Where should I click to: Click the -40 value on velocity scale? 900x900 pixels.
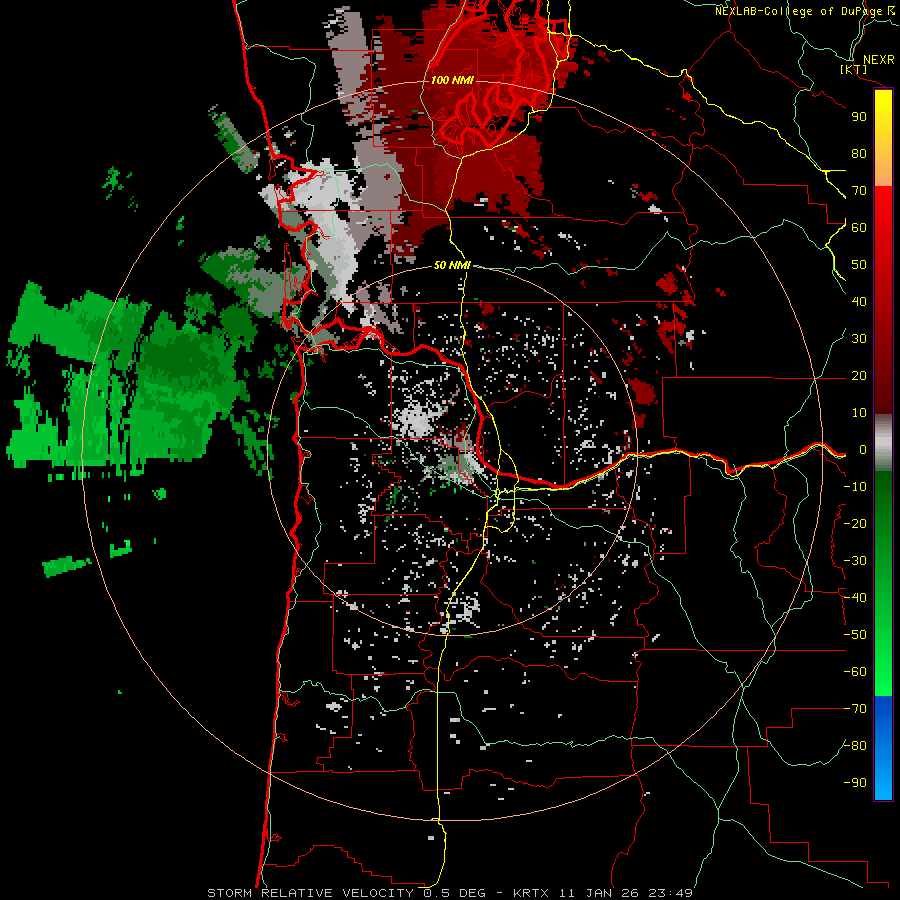(855, 598)
